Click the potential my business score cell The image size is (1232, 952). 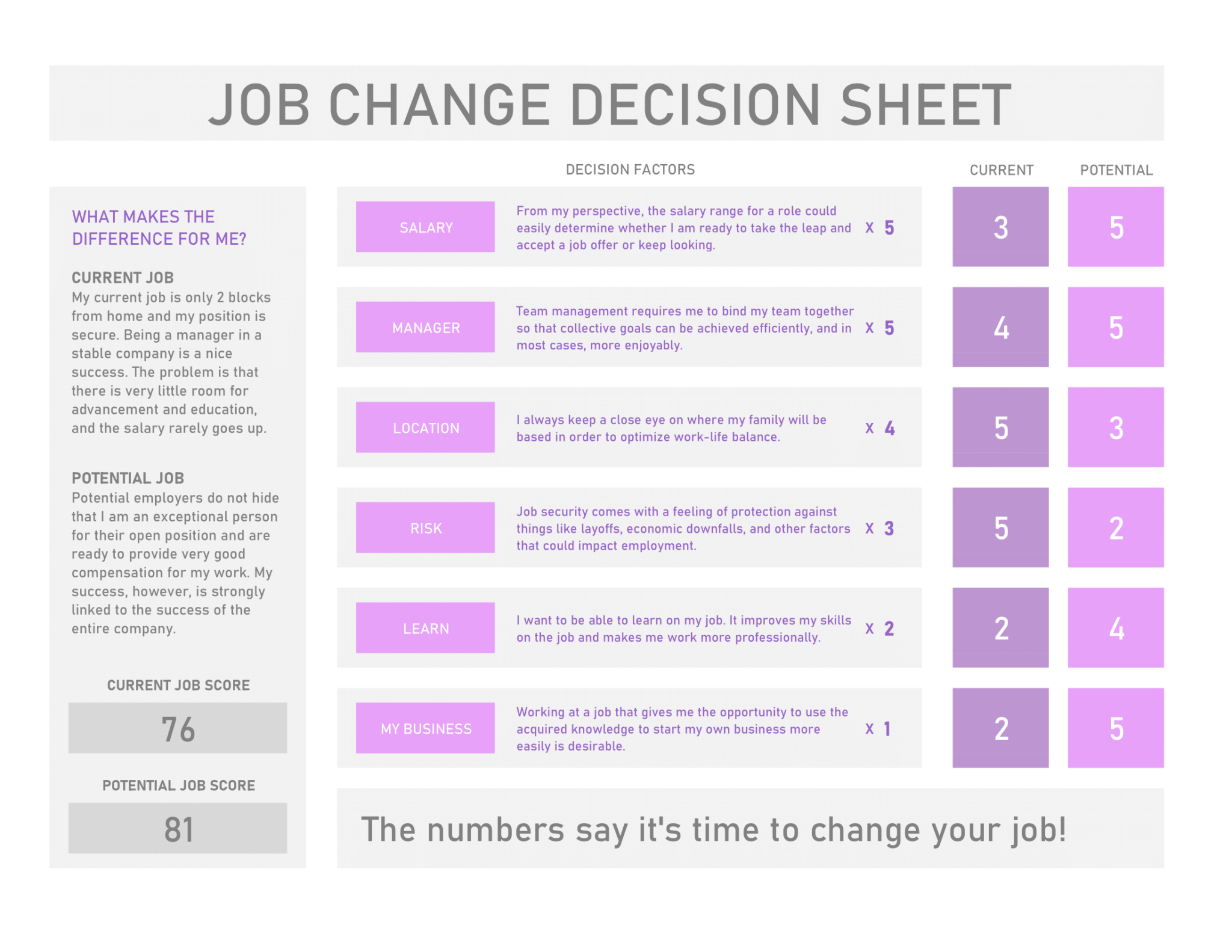1116,728
